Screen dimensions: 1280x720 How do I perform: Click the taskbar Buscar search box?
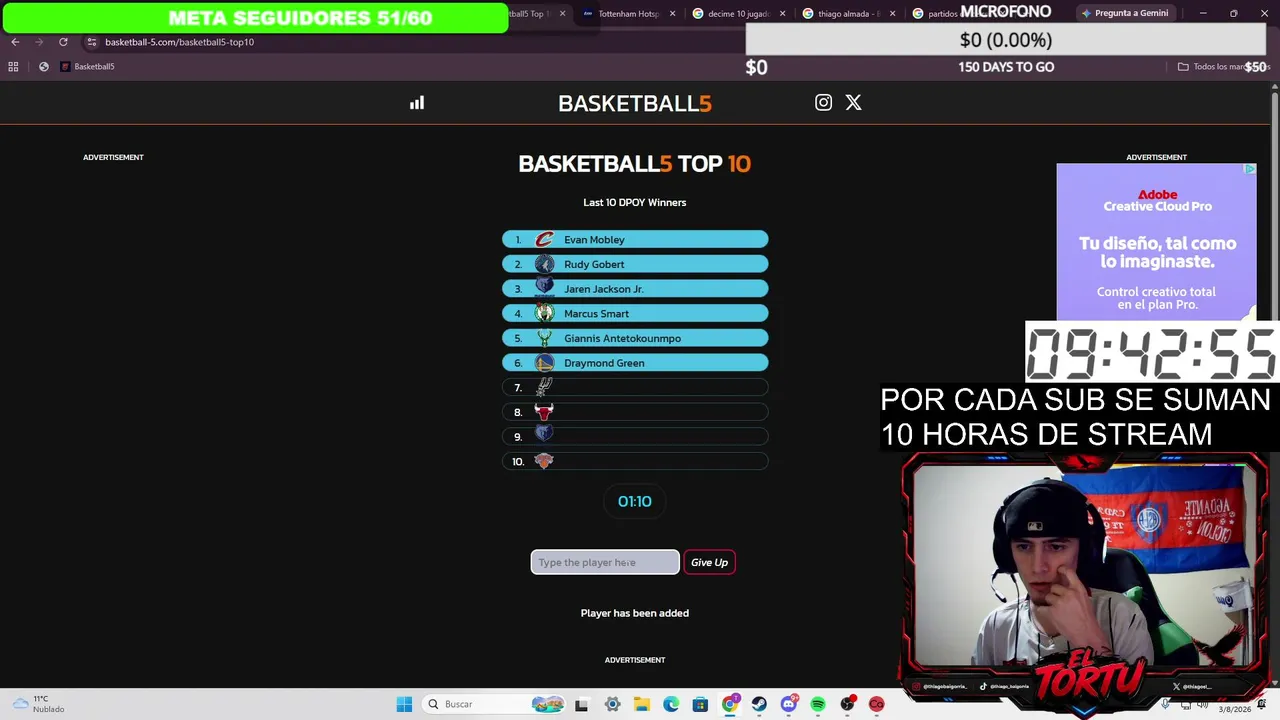(x=492, y=704)
